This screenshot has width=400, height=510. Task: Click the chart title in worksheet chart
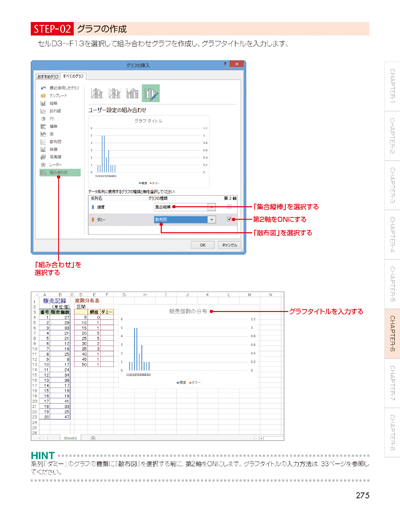point(188,311)
